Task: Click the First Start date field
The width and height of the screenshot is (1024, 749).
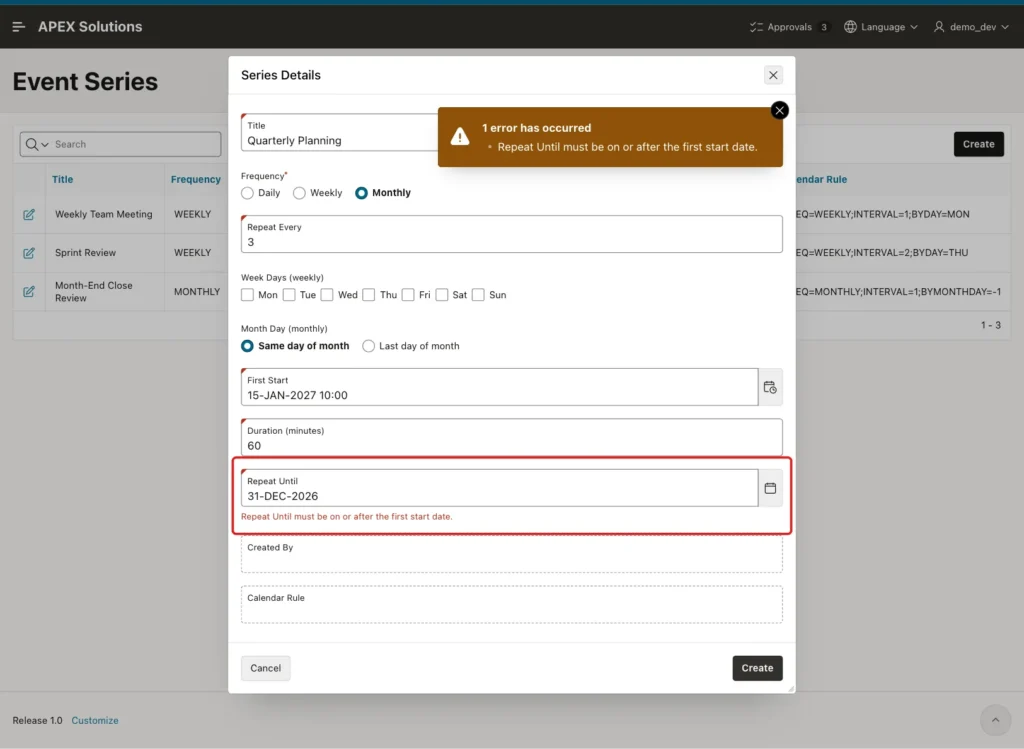Action: click(500, 387)
